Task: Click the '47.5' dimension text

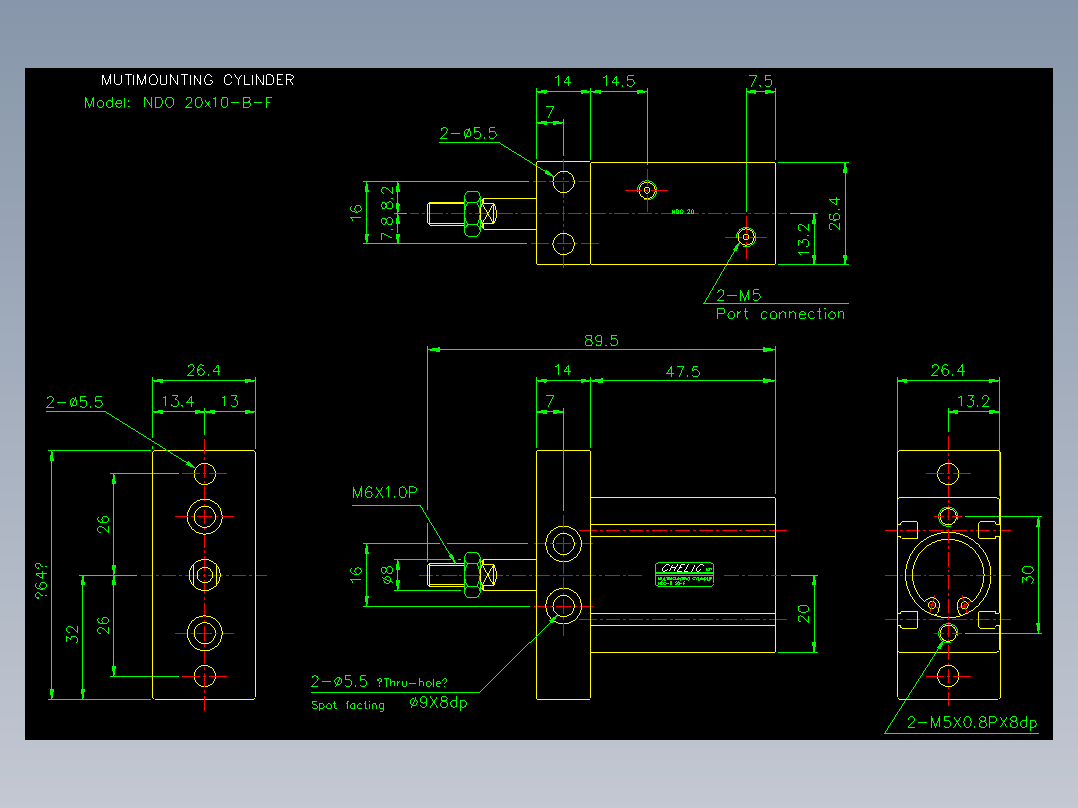Action: (x=683, y=371)
